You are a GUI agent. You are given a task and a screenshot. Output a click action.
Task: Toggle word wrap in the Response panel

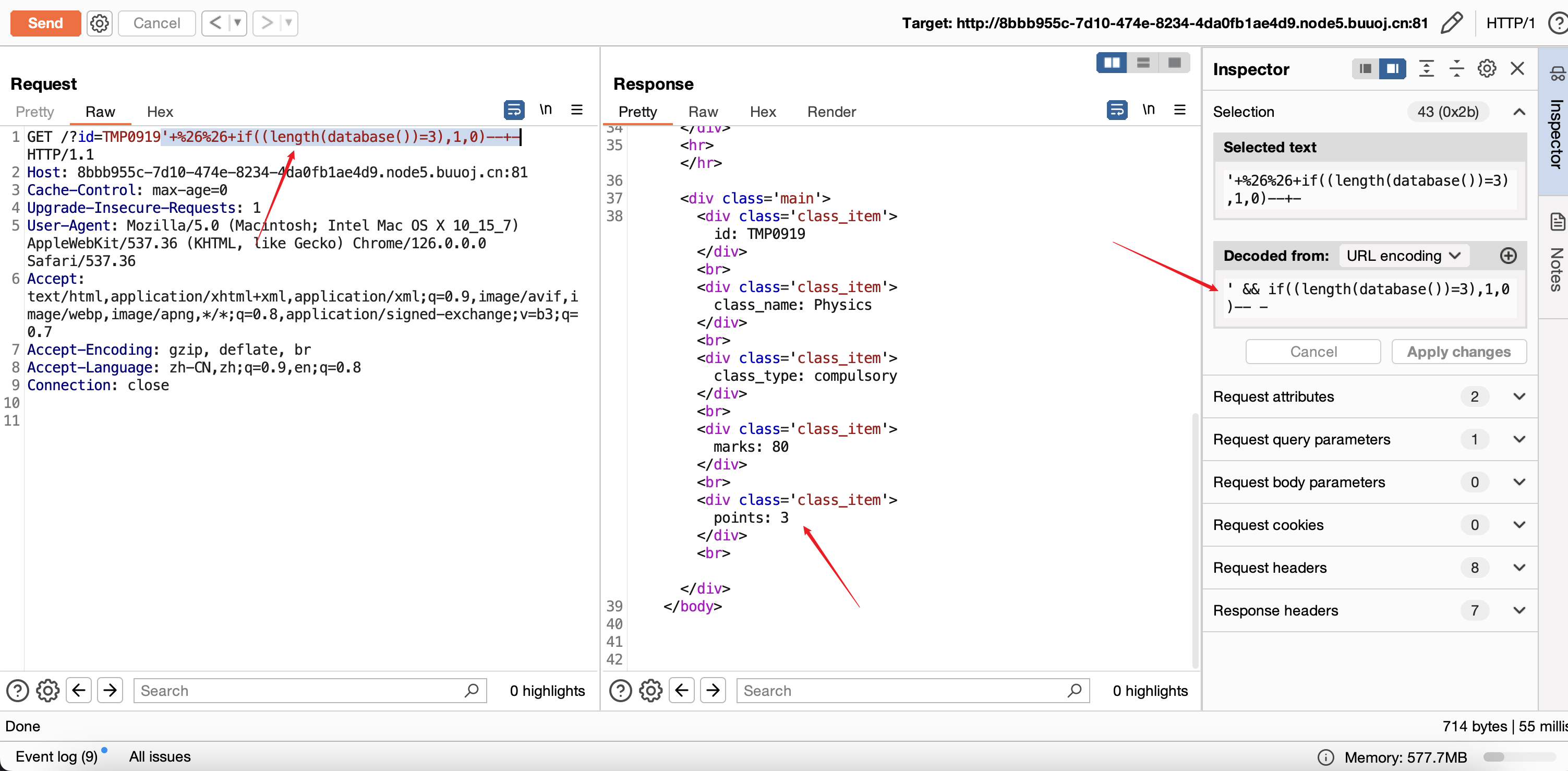pos(1117,110)
